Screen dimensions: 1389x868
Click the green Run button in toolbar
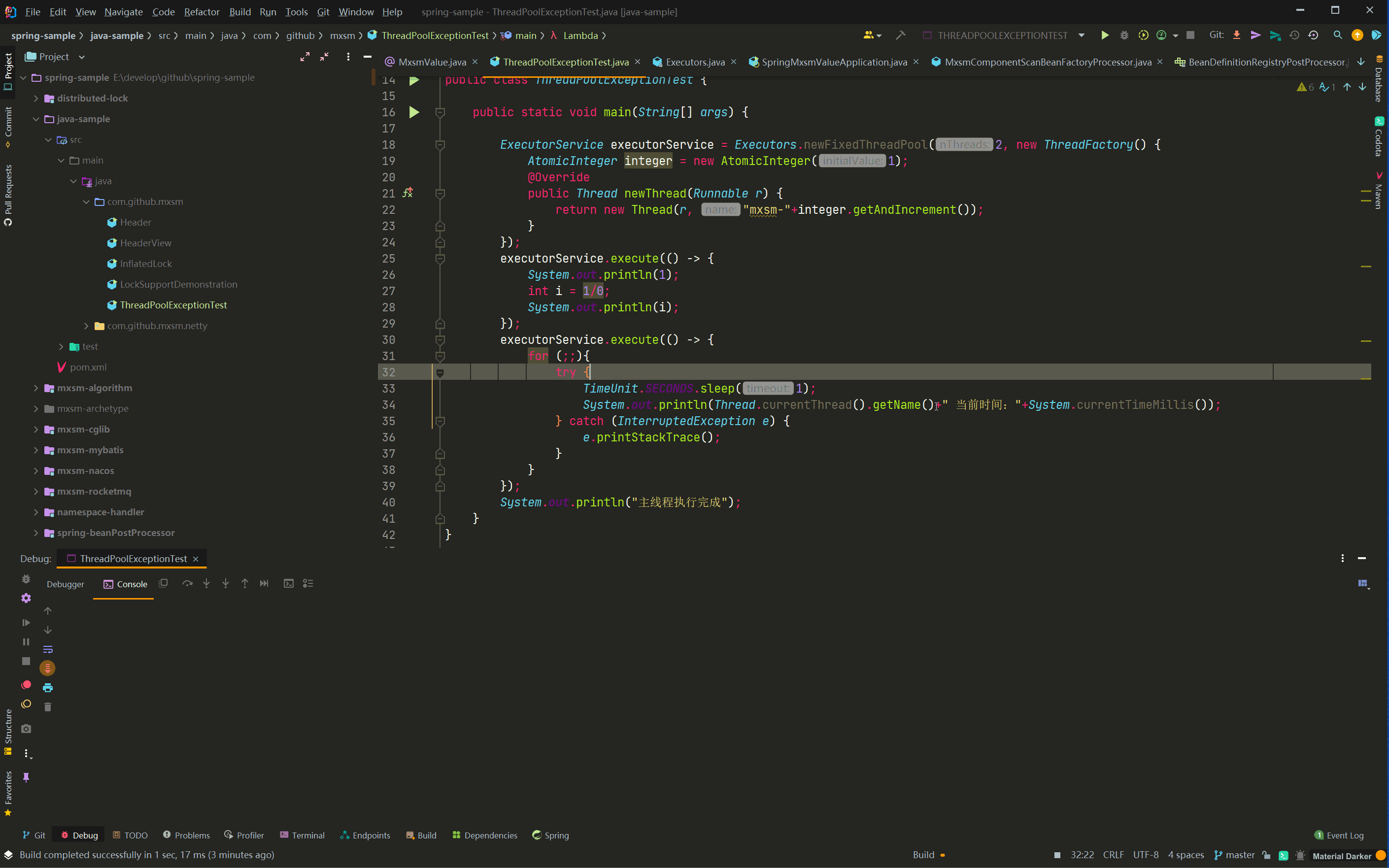(x=1104, y=35)
